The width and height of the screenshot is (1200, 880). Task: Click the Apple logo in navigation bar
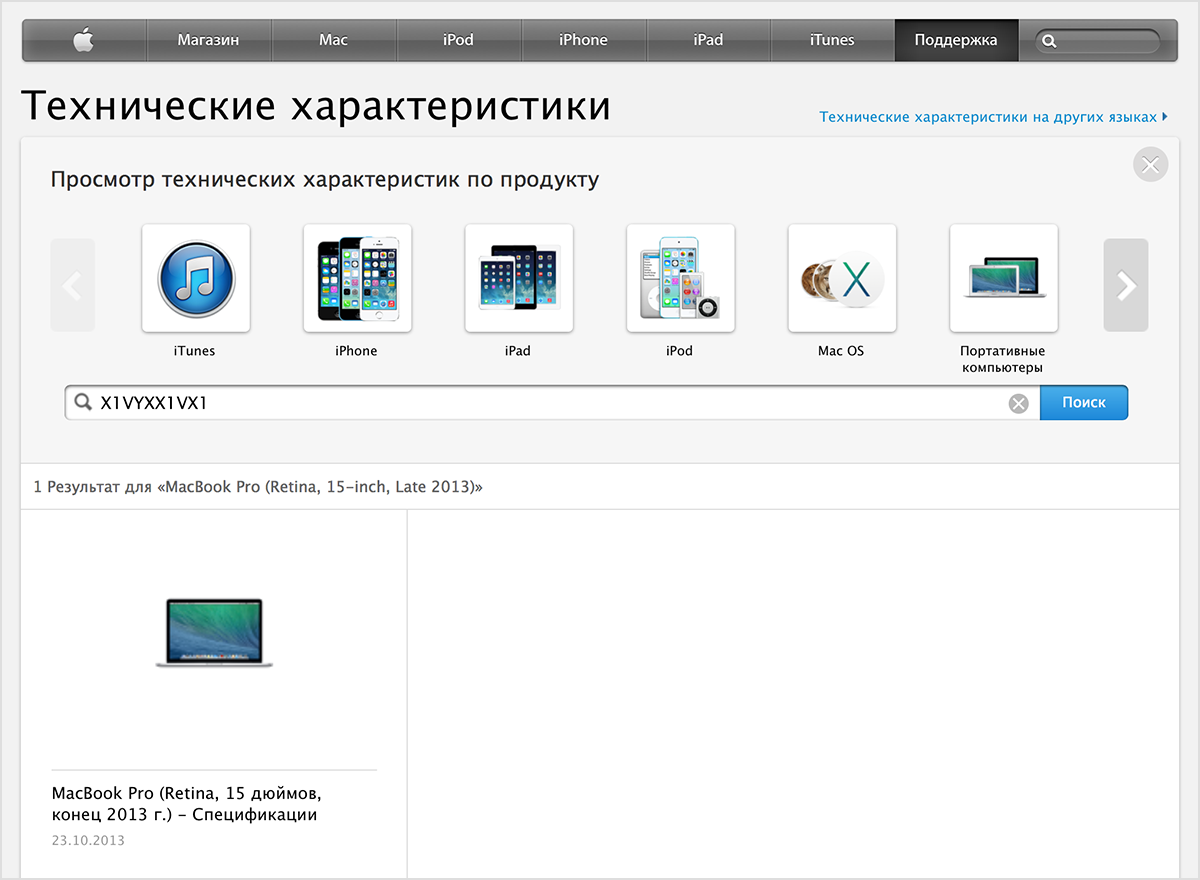[83, 41]
